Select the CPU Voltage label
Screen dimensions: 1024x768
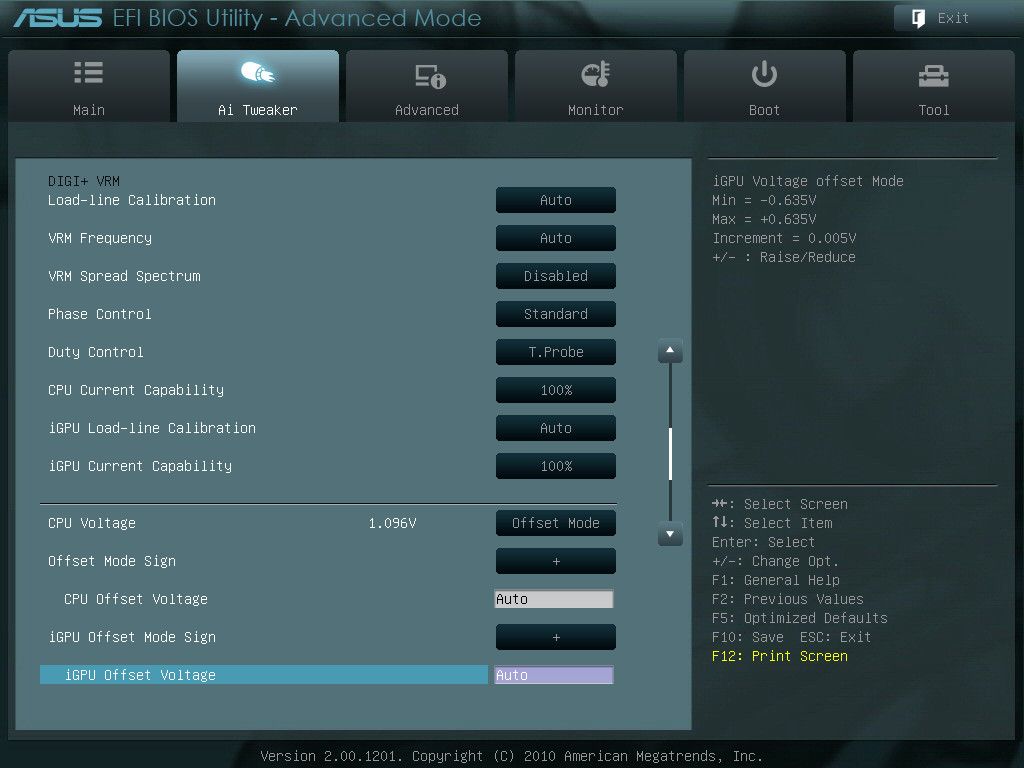(x=92, y=523)
